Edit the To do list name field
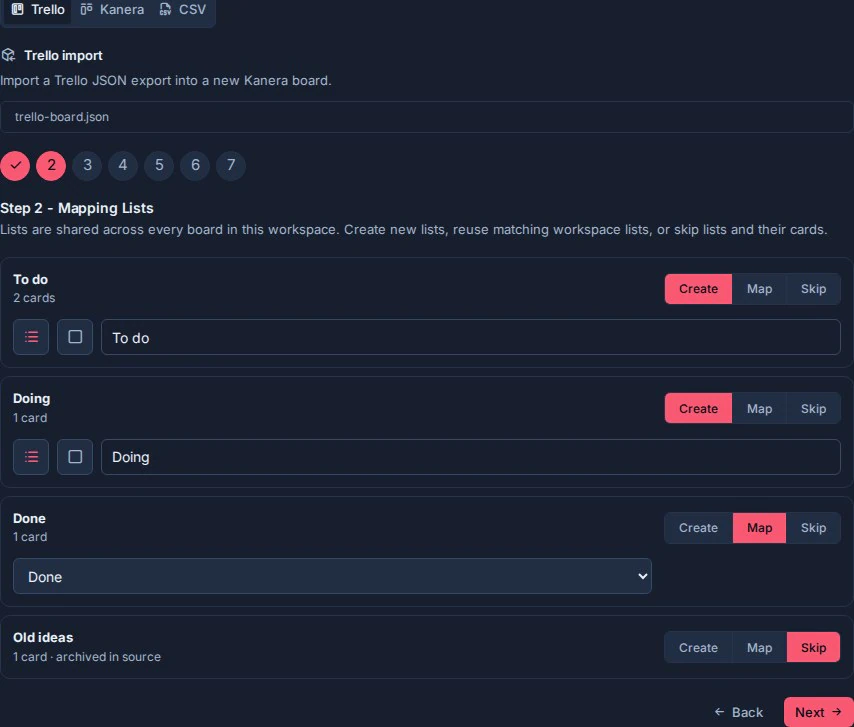Viewport: 854px width, 727px height. pos(471,337)
